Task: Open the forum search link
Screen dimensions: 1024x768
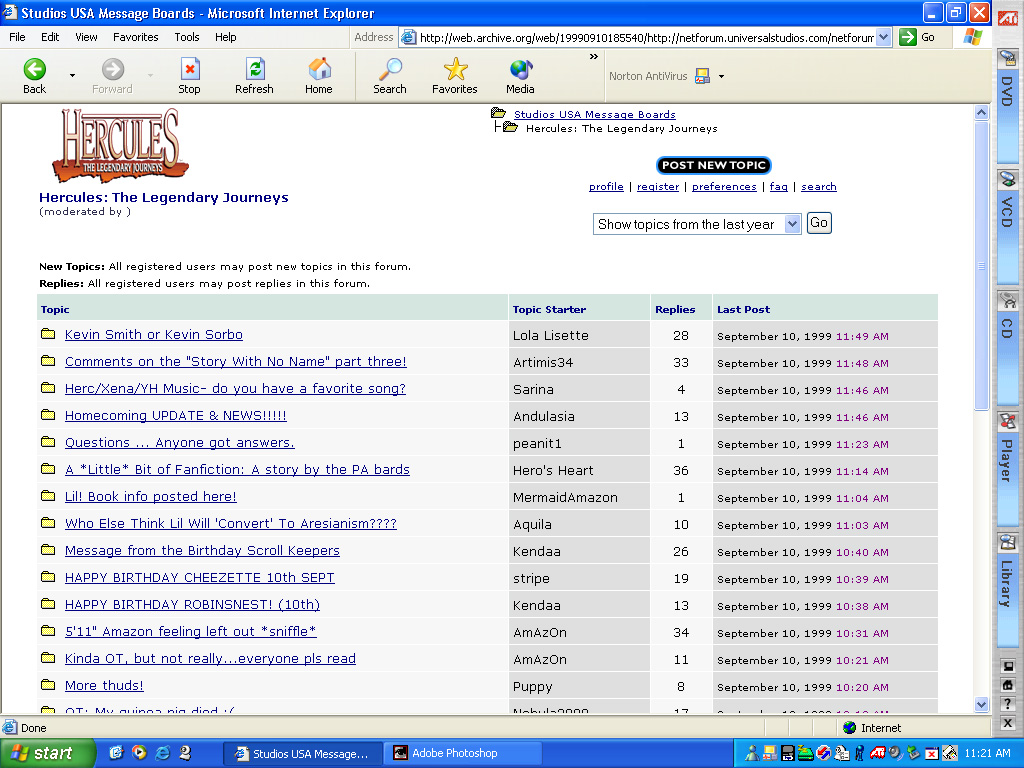Action: [x=819, y=187]
